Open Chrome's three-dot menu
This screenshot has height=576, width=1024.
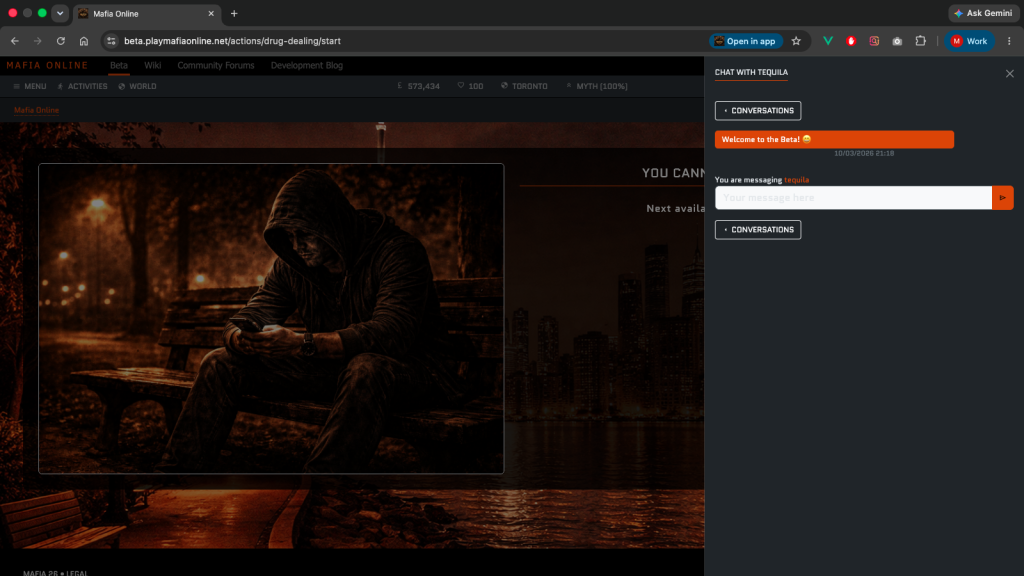(1009, 40)
